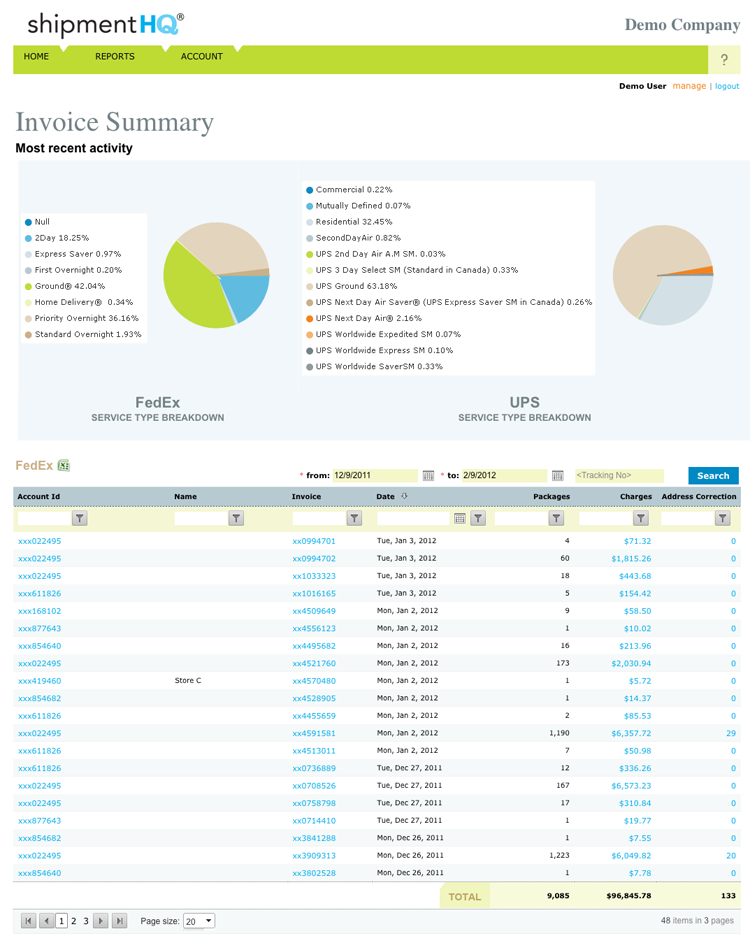The image size is (750, 936).
Task: Sort by the Packages column header
Action: [x=552, y=497]
